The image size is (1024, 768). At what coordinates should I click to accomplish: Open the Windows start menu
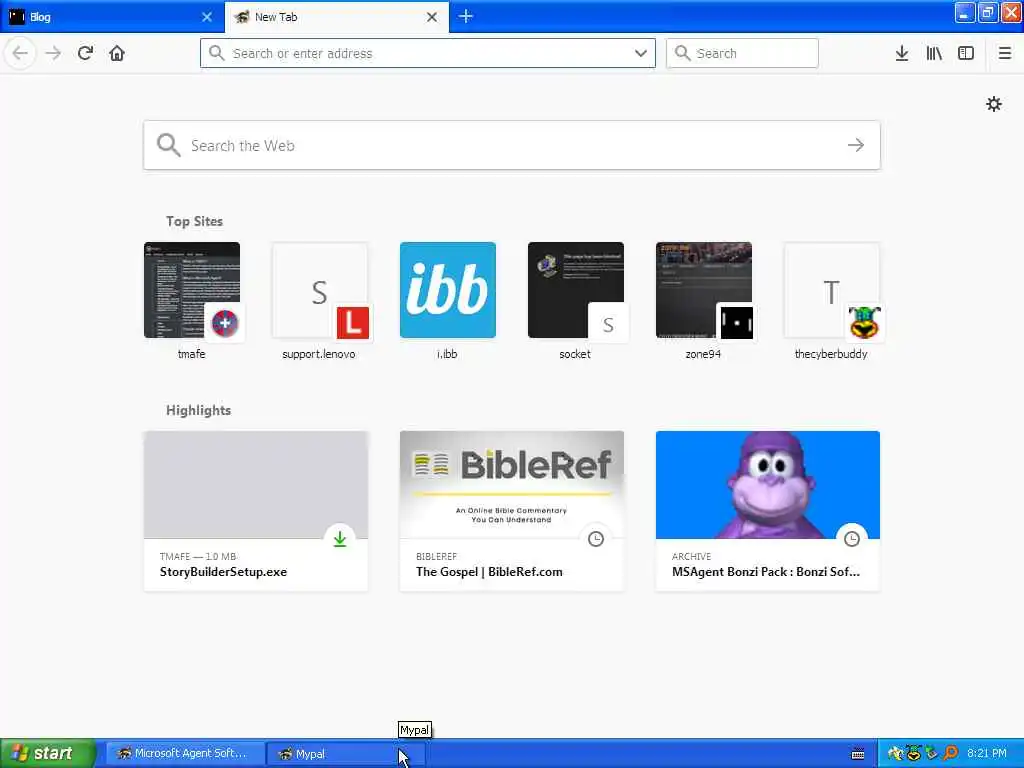click(x=48, y=753)
